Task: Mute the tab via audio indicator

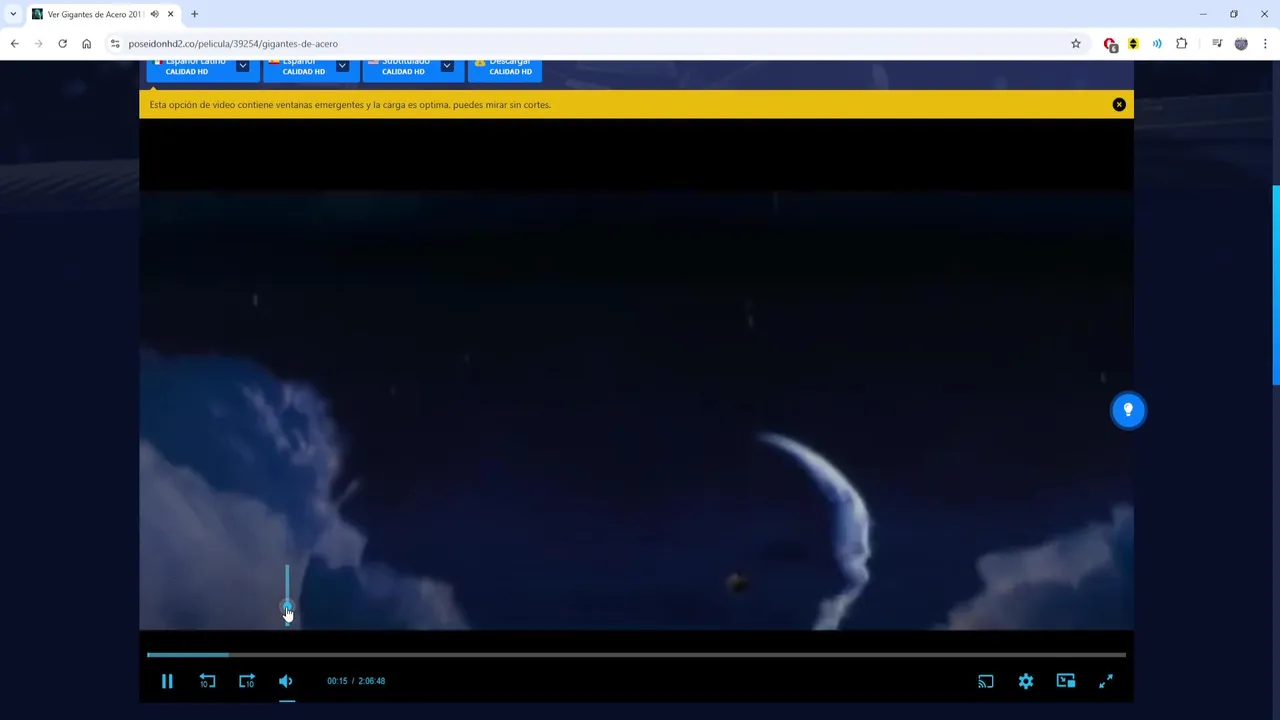Action: pyautogui.click(x=154, y=14)
